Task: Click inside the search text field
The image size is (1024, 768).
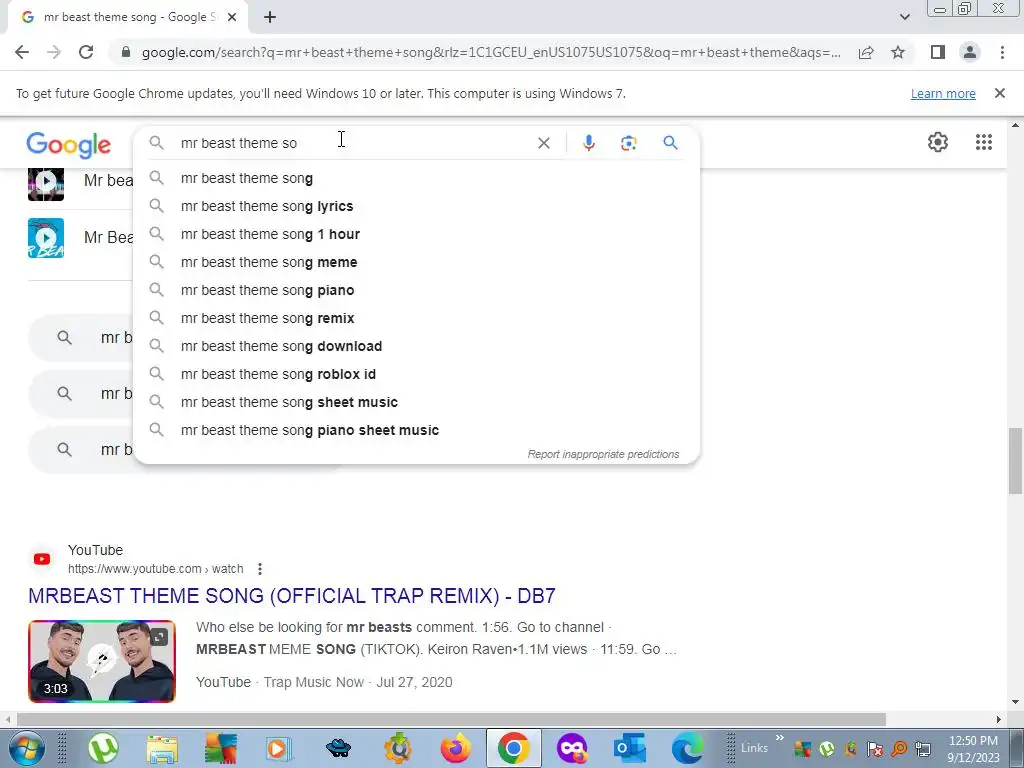Action: tap(353, 142)
